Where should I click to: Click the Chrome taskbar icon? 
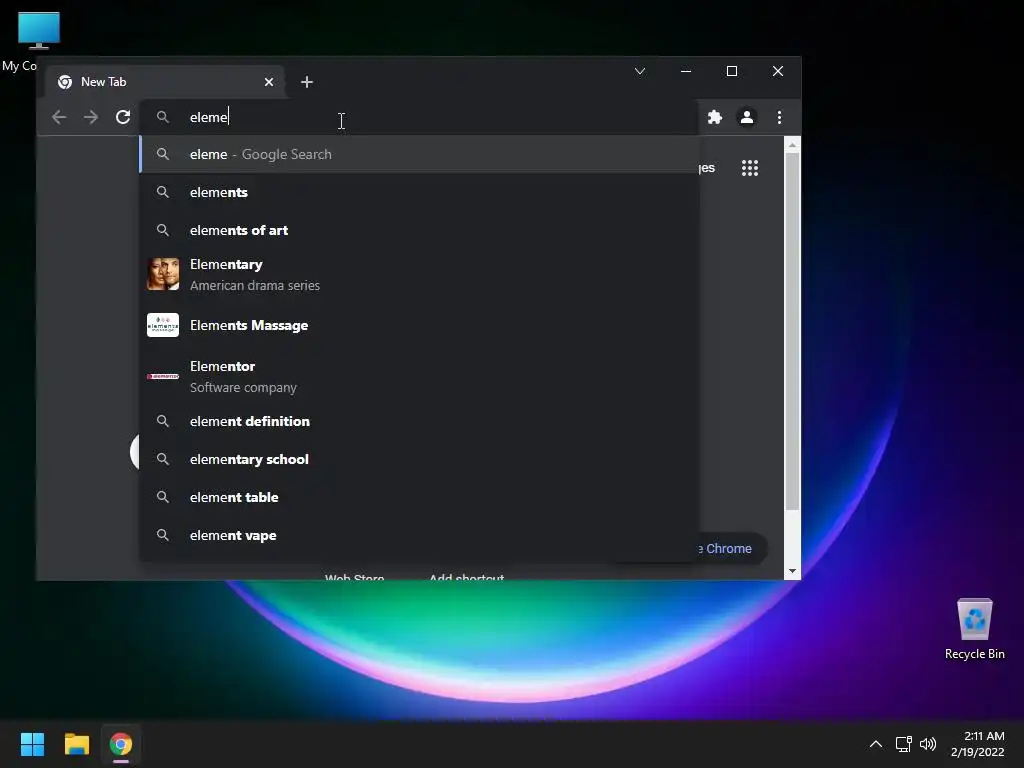(x=121, y=744)
